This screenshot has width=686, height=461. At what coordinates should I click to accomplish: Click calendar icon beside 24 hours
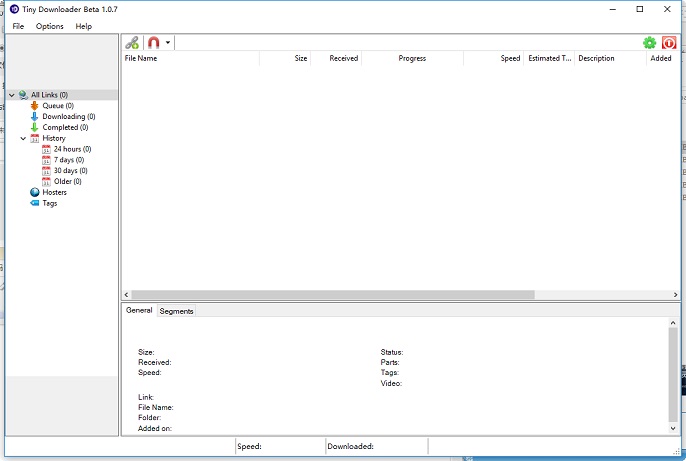point(46,149)
